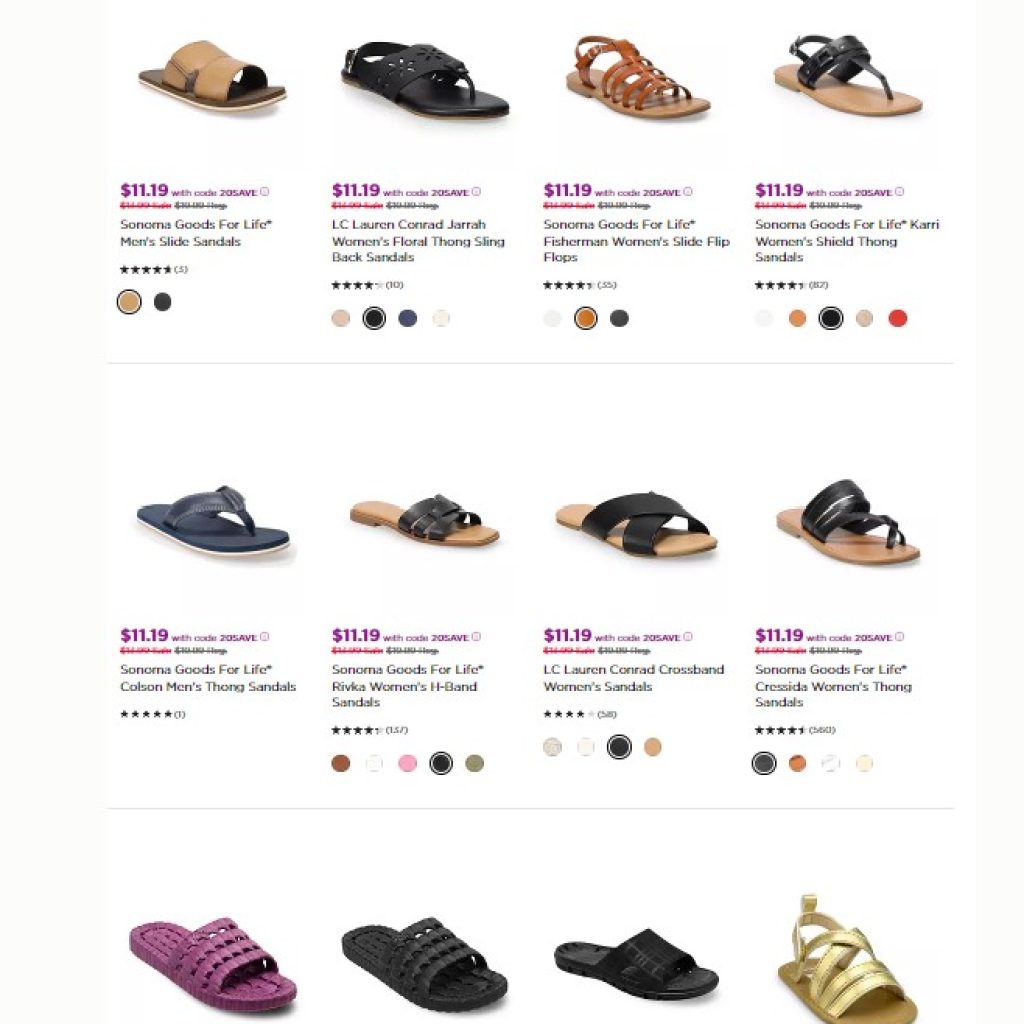The image size is (1024, 1024).
Task: Pick olive green swatch for Rivka H-Band Sandals
Action: [475, 763]
